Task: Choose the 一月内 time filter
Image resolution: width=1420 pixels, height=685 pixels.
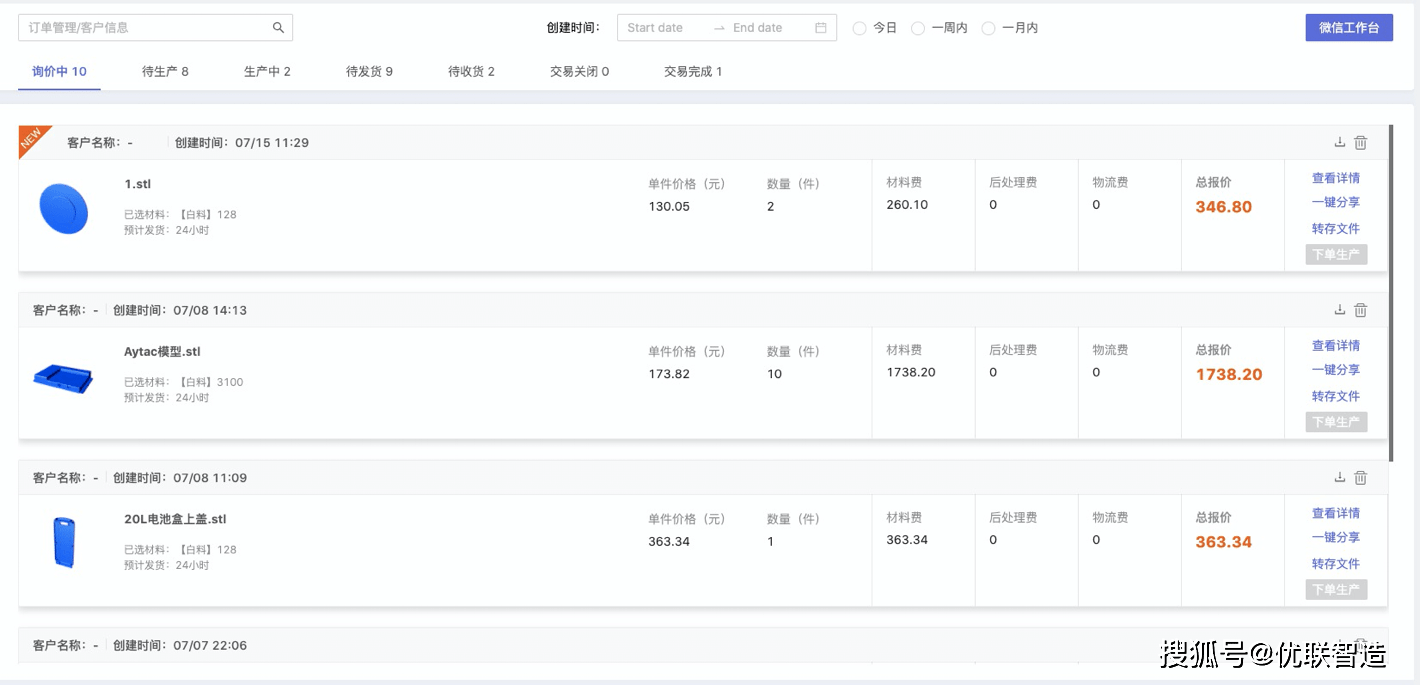Action: [x=988, y=28]
